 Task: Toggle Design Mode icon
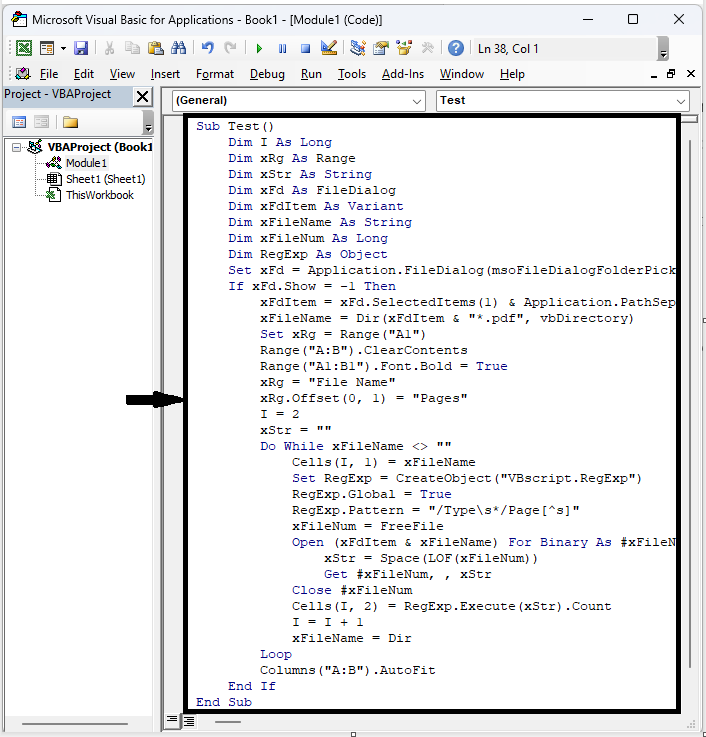[328, 48]
